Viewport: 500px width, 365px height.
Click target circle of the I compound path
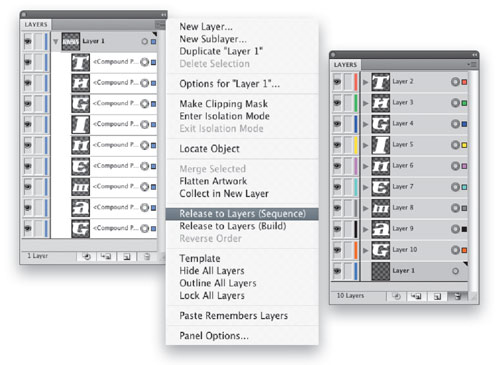144,124
